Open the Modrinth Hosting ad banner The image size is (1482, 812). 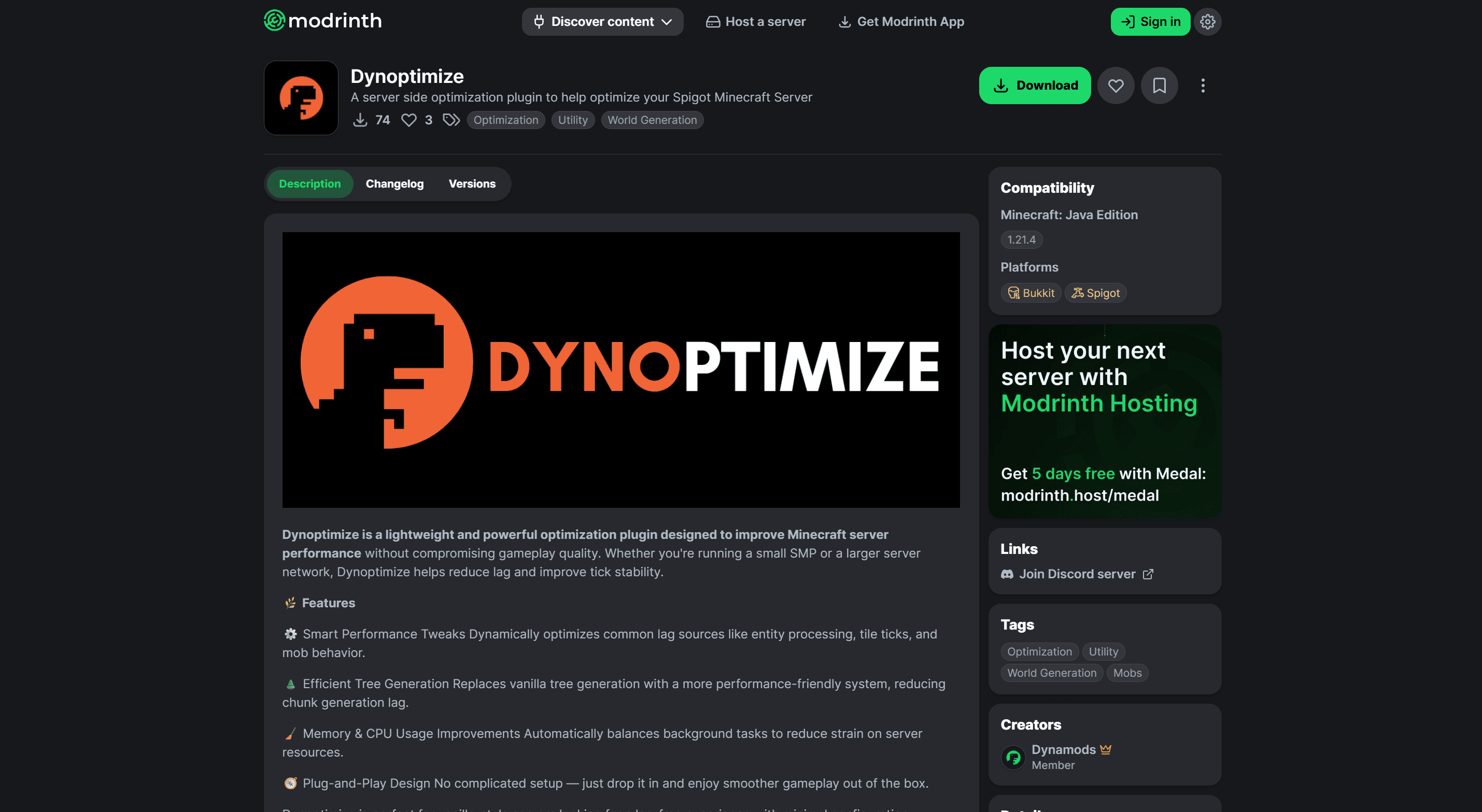1105,421
